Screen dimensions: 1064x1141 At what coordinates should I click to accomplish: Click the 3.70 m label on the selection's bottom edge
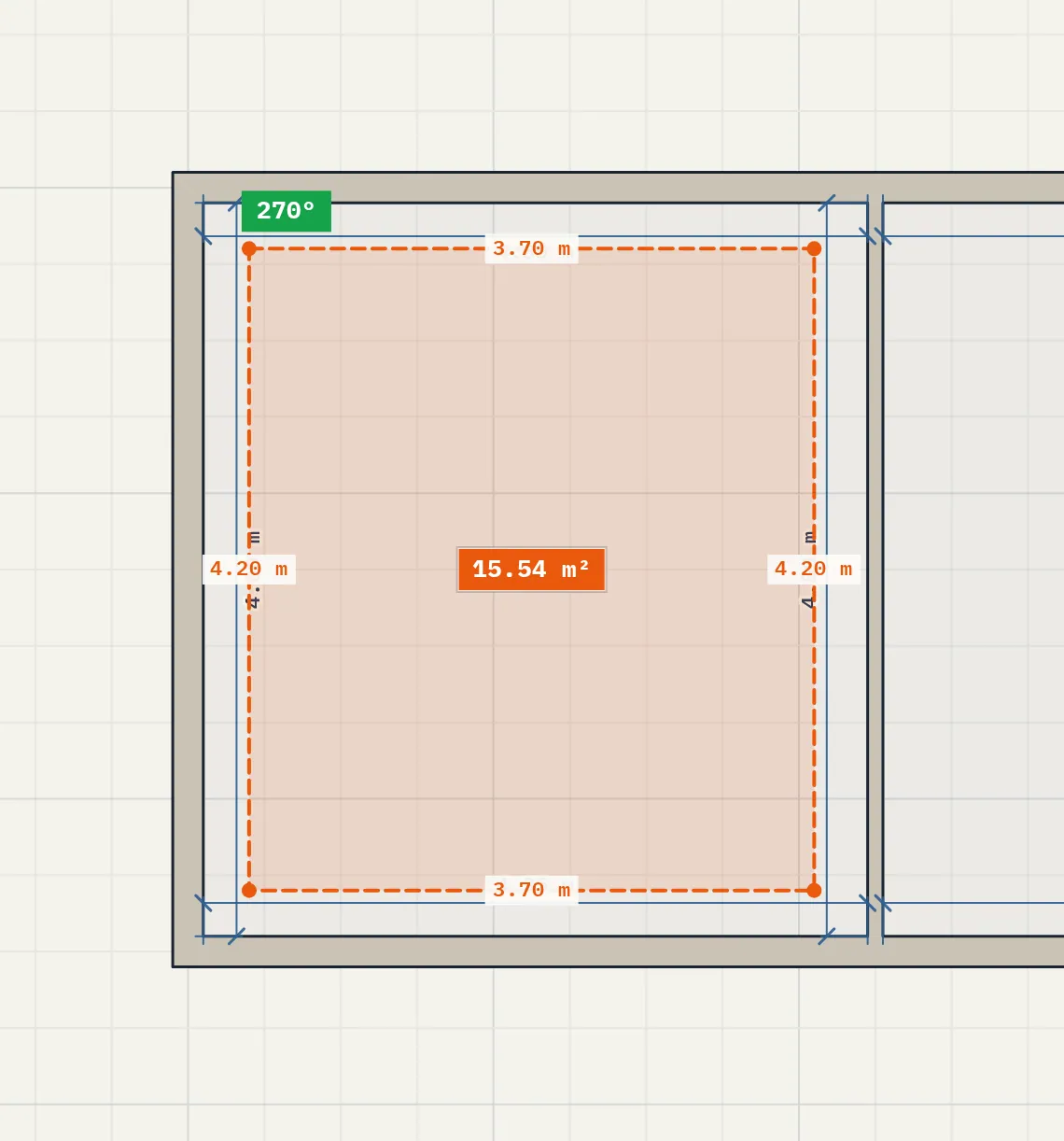pos(531,891)
